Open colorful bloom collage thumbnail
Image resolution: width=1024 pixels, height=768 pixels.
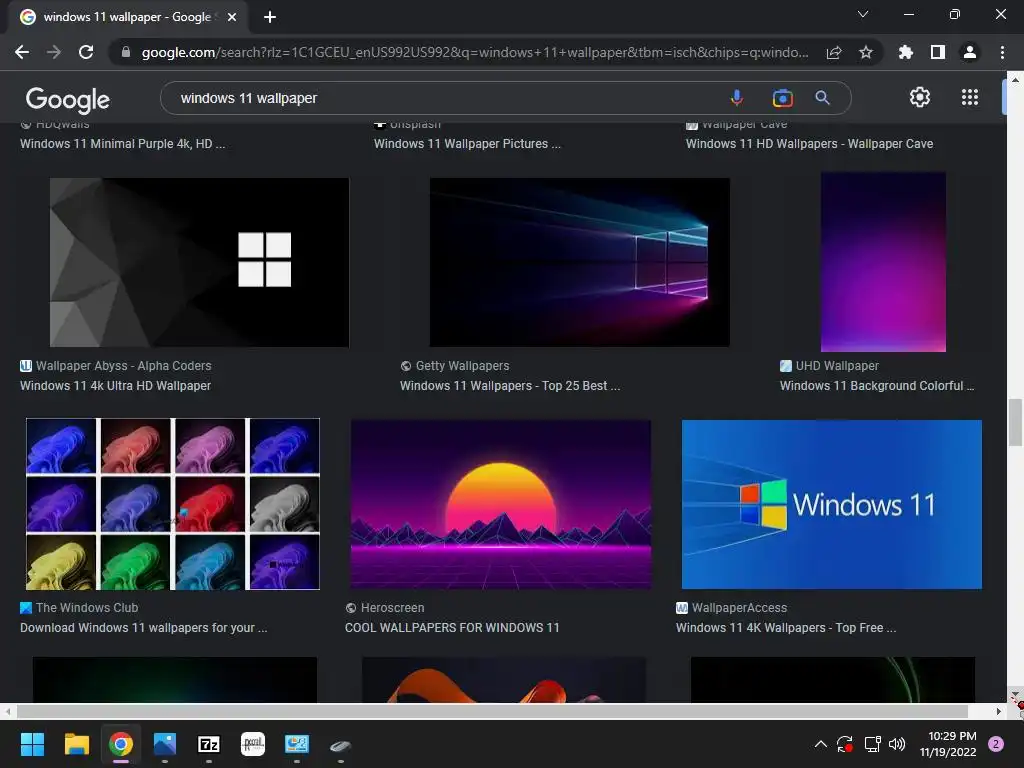(x=172, y=504)
